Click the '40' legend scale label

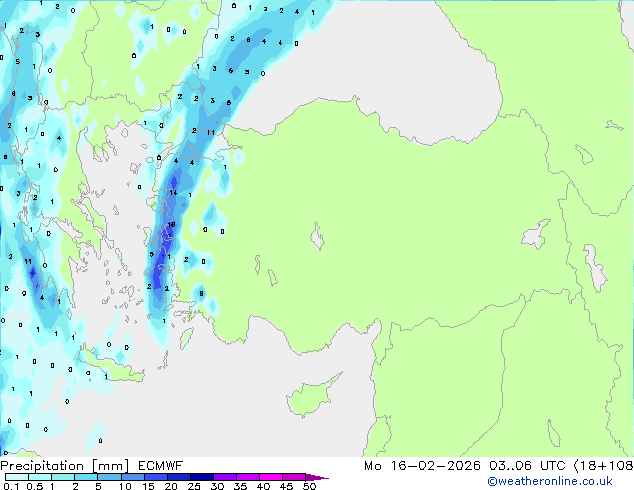point(264,486)
